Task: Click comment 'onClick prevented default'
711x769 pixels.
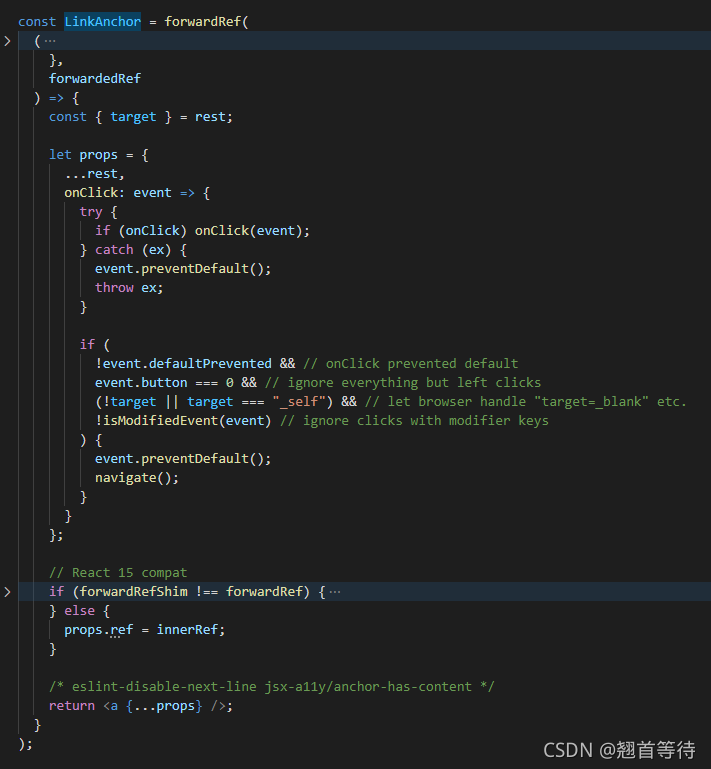Action: point(411,363)
